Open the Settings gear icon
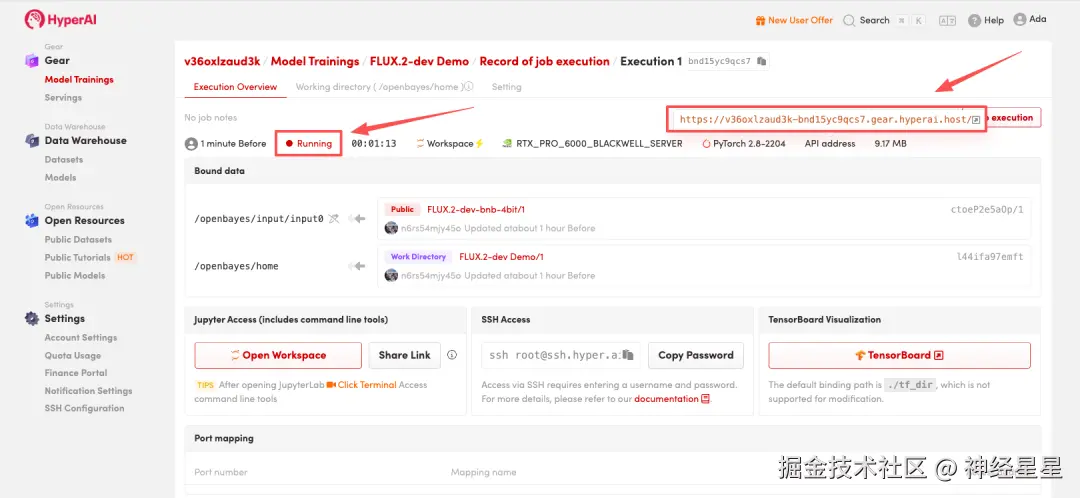 click(32, 318)
